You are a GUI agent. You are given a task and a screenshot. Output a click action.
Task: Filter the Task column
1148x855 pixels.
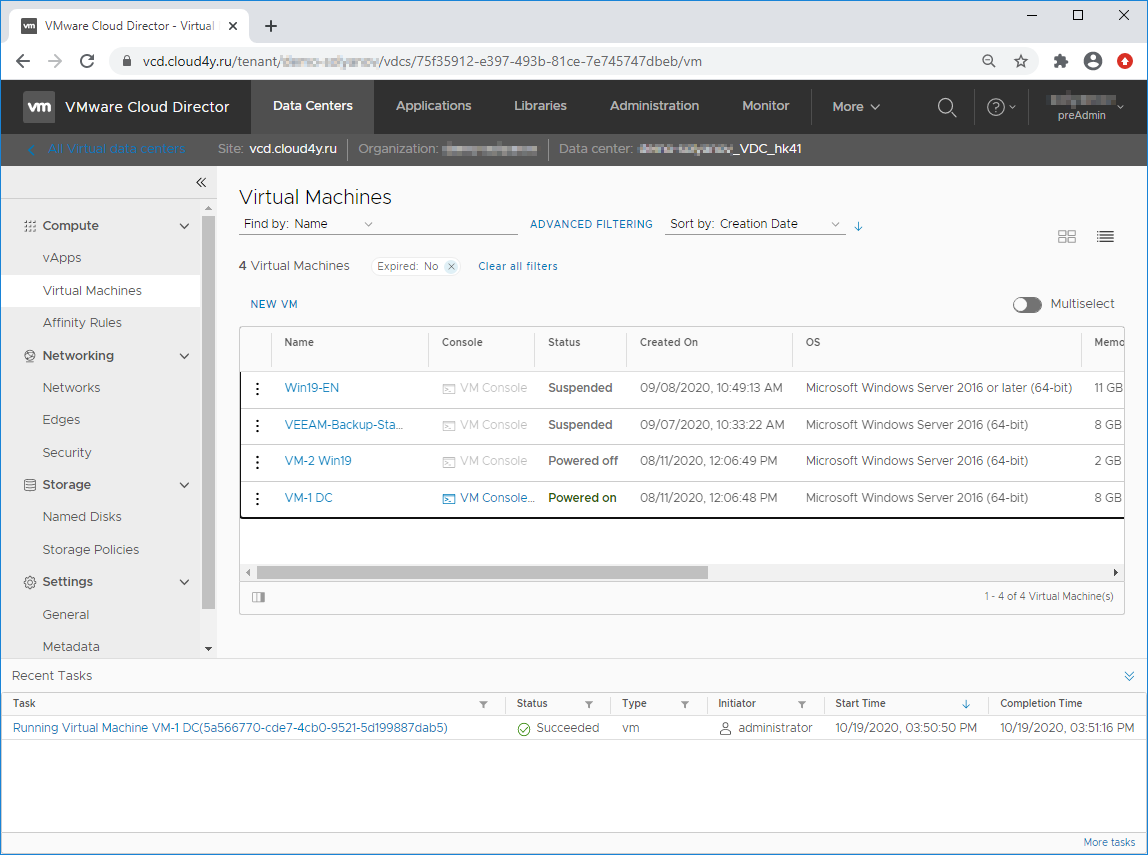(x=483, y=704)
